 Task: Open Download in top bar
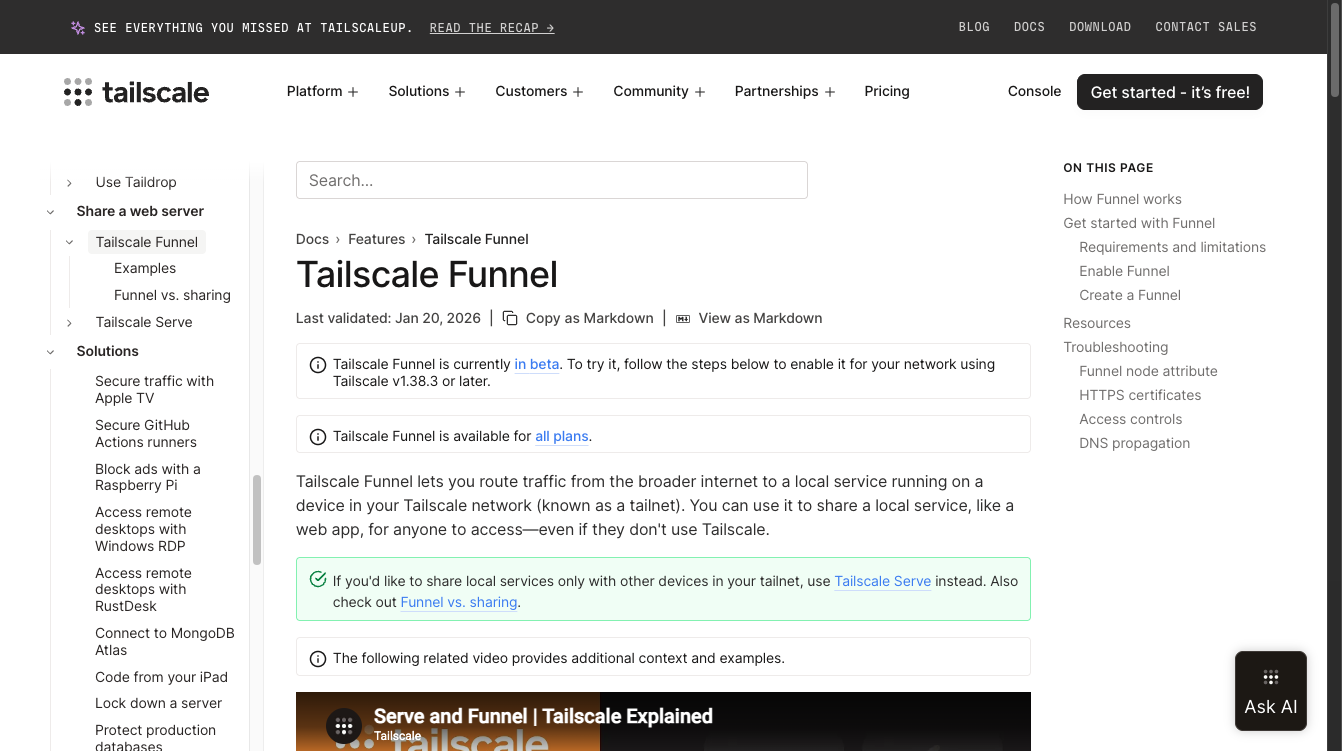(1100, 27)
